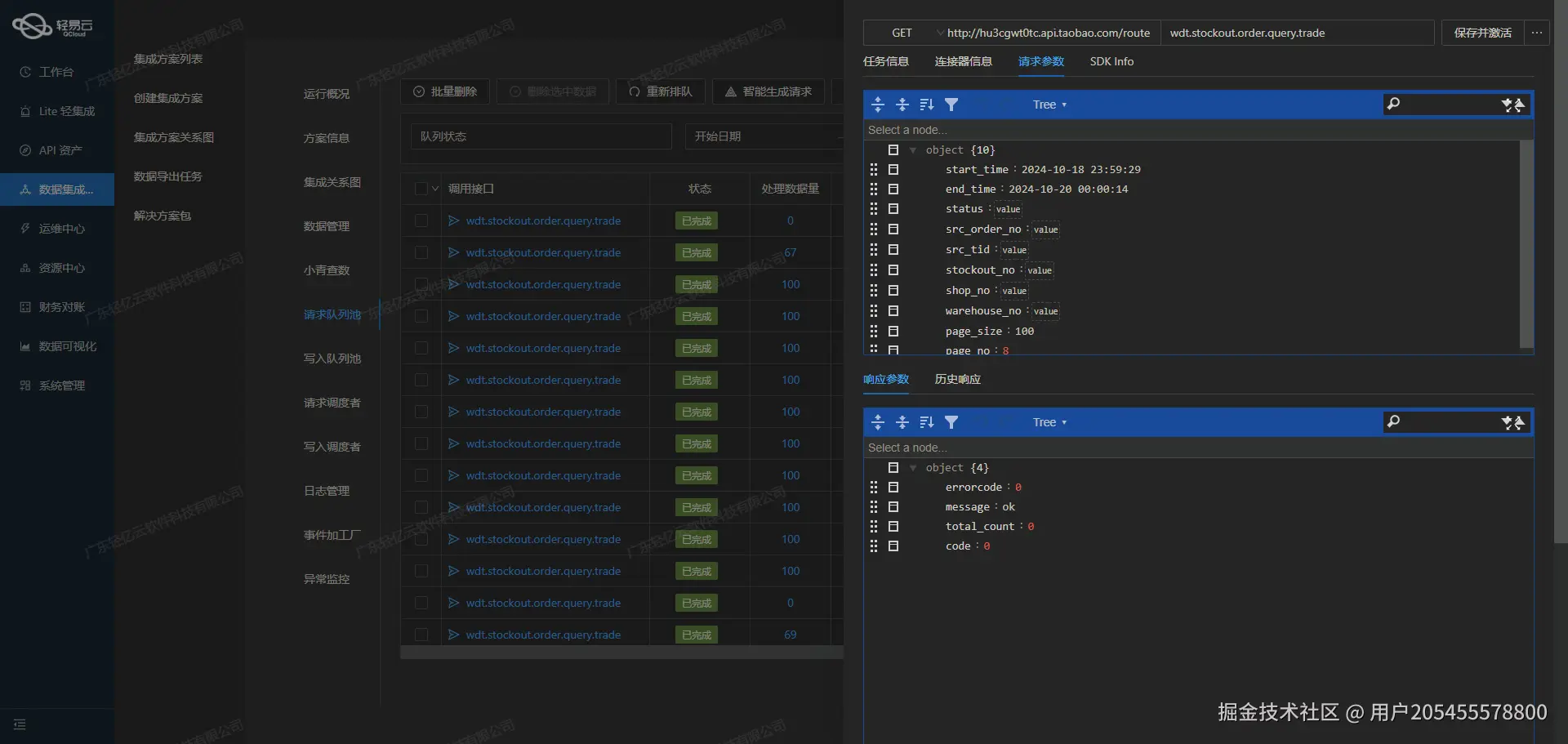Open action menu icon for errorcode field
Viewport: 1568px width, 744px height.
(x=893, y=487)
